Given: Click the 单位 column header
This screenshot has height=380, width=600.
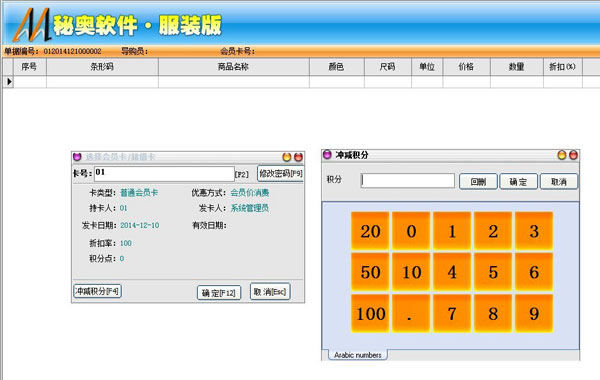Looking at the screenshot, I should [427, 67].
